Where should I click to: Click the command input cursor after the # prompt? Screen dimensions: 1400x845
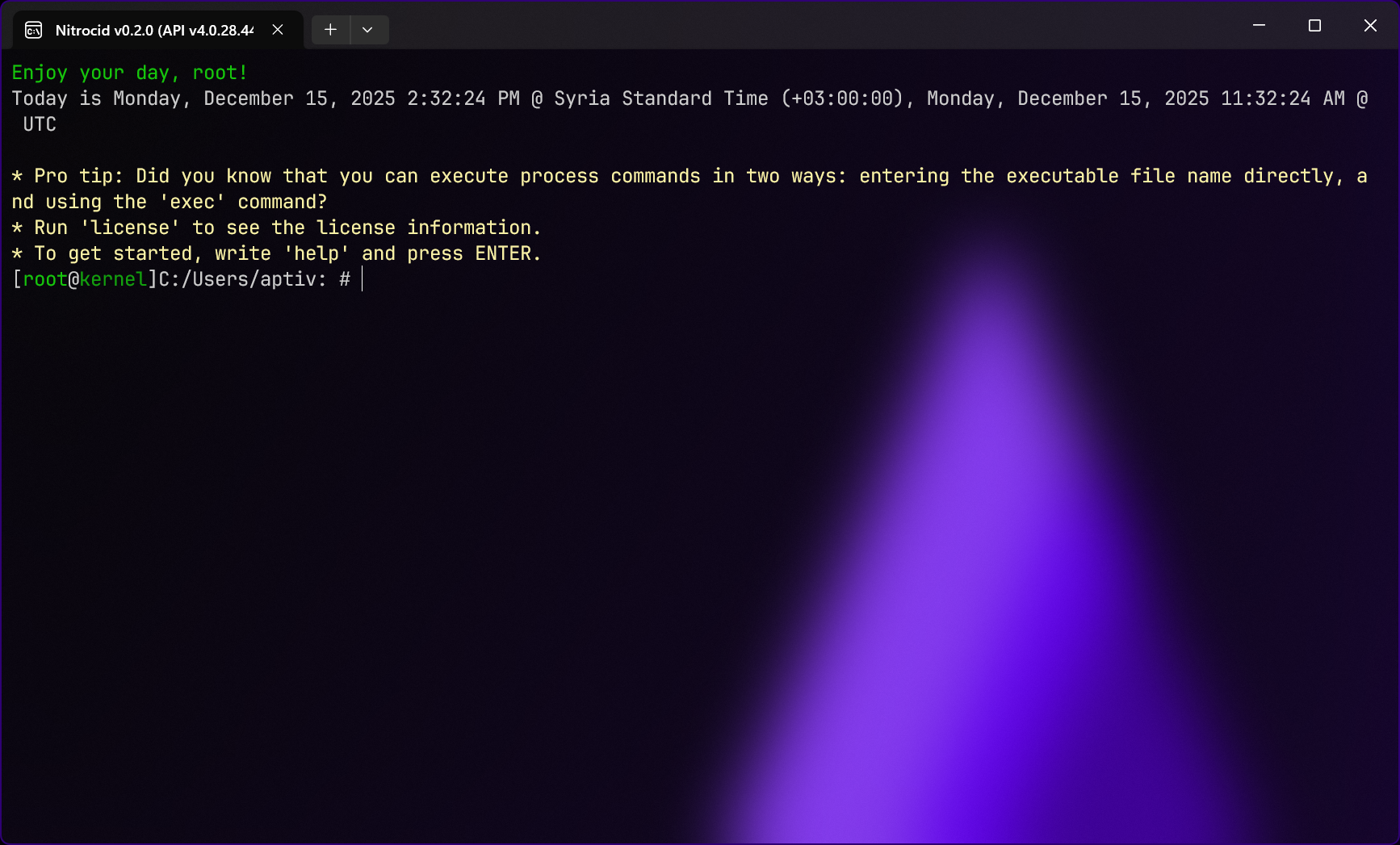click(x=363, y=279)
